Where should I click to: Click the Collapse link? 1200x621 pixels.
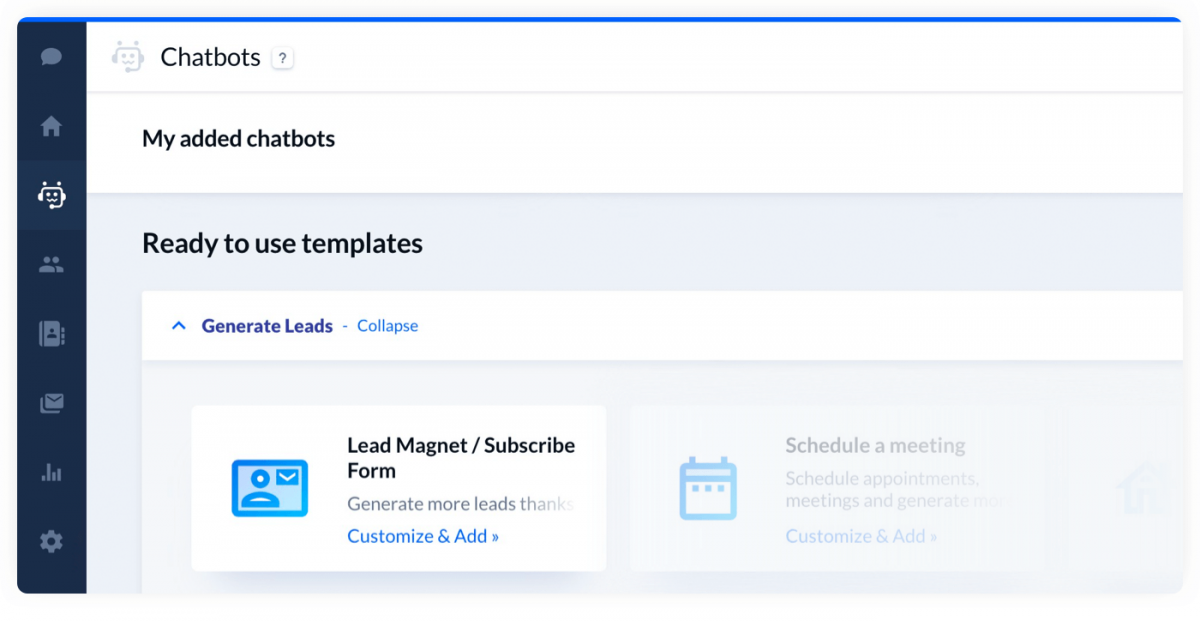pyautogui.click(x=388, y=326)
